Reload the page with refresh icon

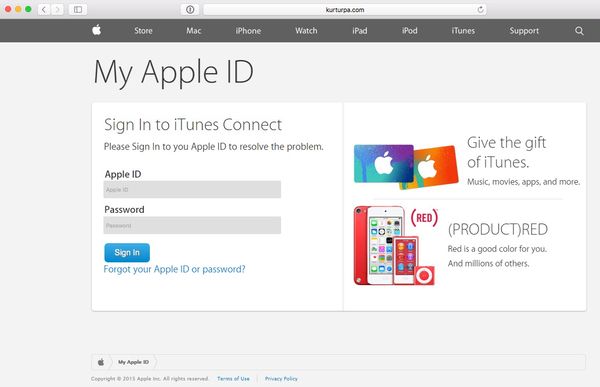pos(480,10)
